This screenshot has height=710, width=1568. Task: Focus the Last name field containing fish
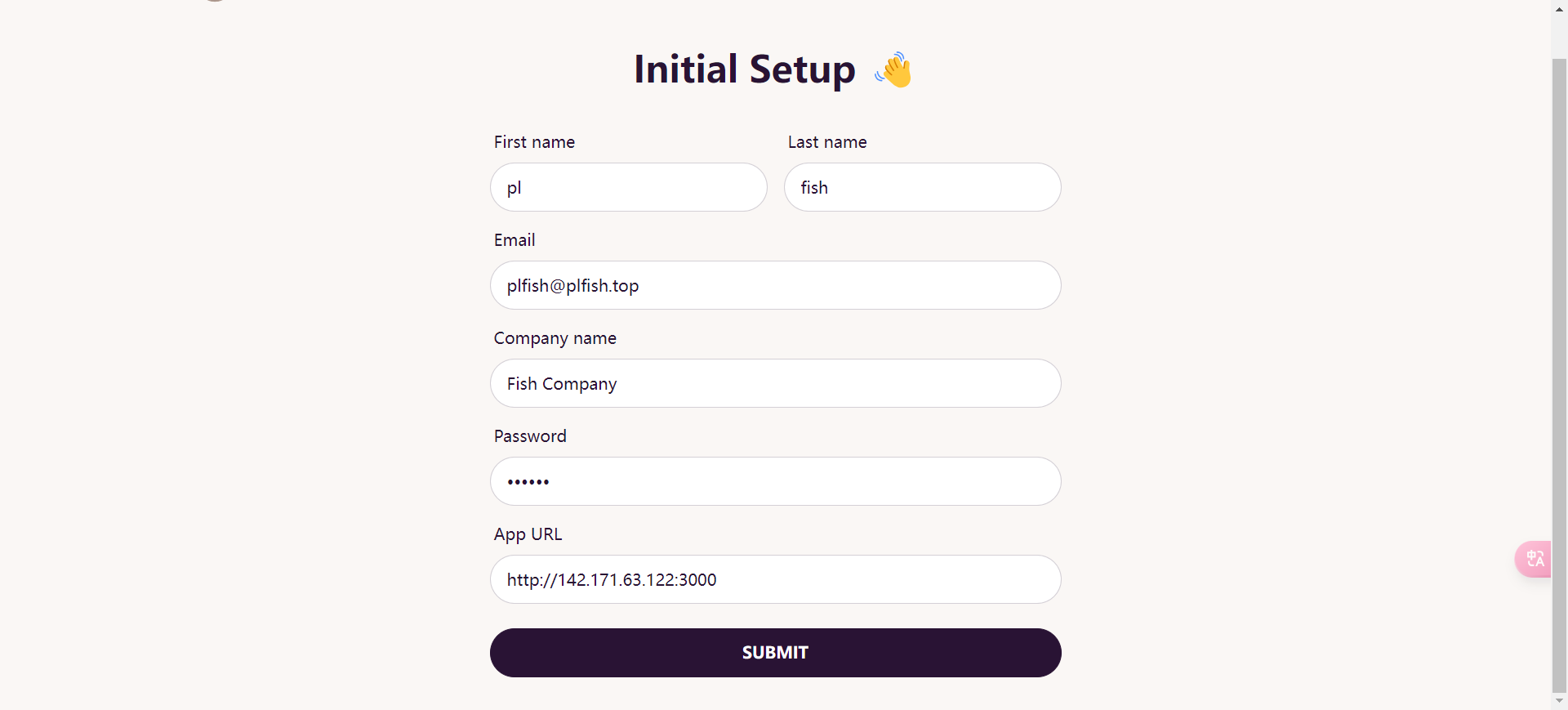click(922, 187)
